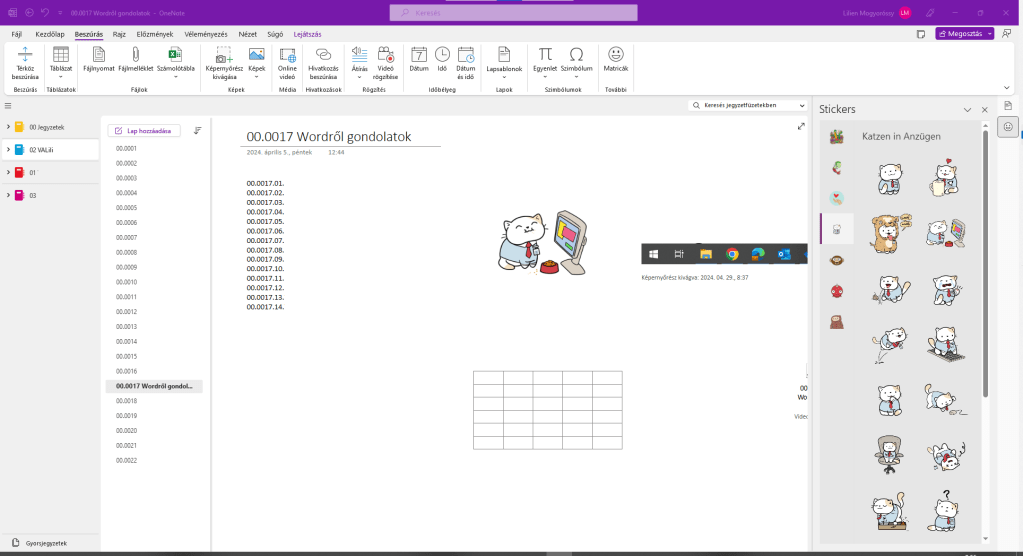Insert a Fájlnyomat (file printout)
The height and width of the screenshot is (556, 1023).
click(99, 55)
